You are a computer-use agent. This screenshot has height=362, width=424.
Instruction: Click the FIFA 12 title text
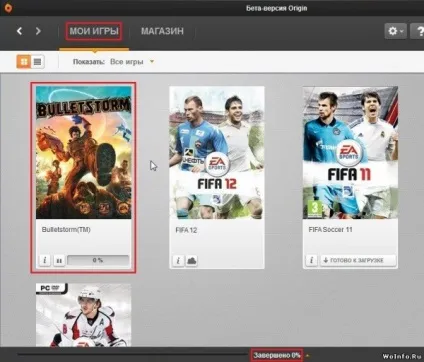point(186,230)
